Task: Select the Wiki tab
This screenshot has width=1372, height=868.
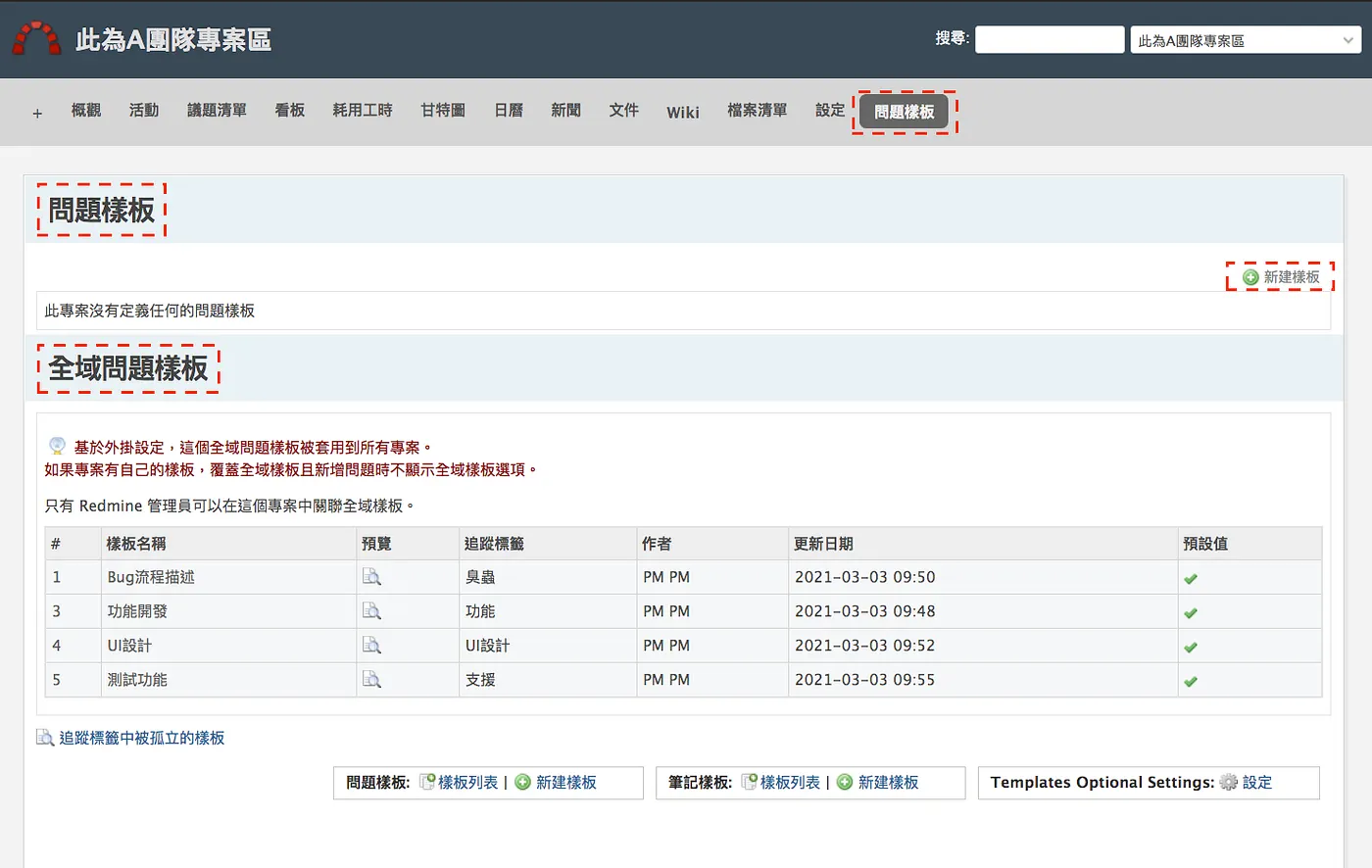Action: (x=683, y=112)
